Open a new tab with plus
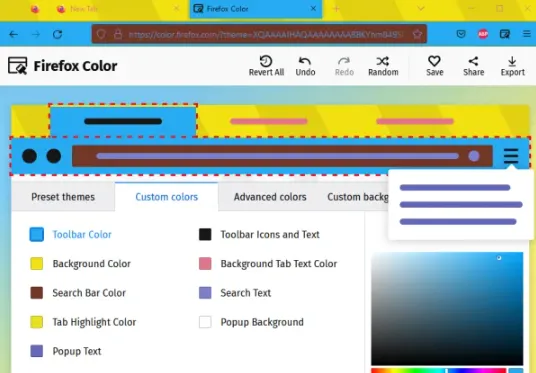Screen dimensions: 536x373 pyautogui.click(x=336, y=9)
